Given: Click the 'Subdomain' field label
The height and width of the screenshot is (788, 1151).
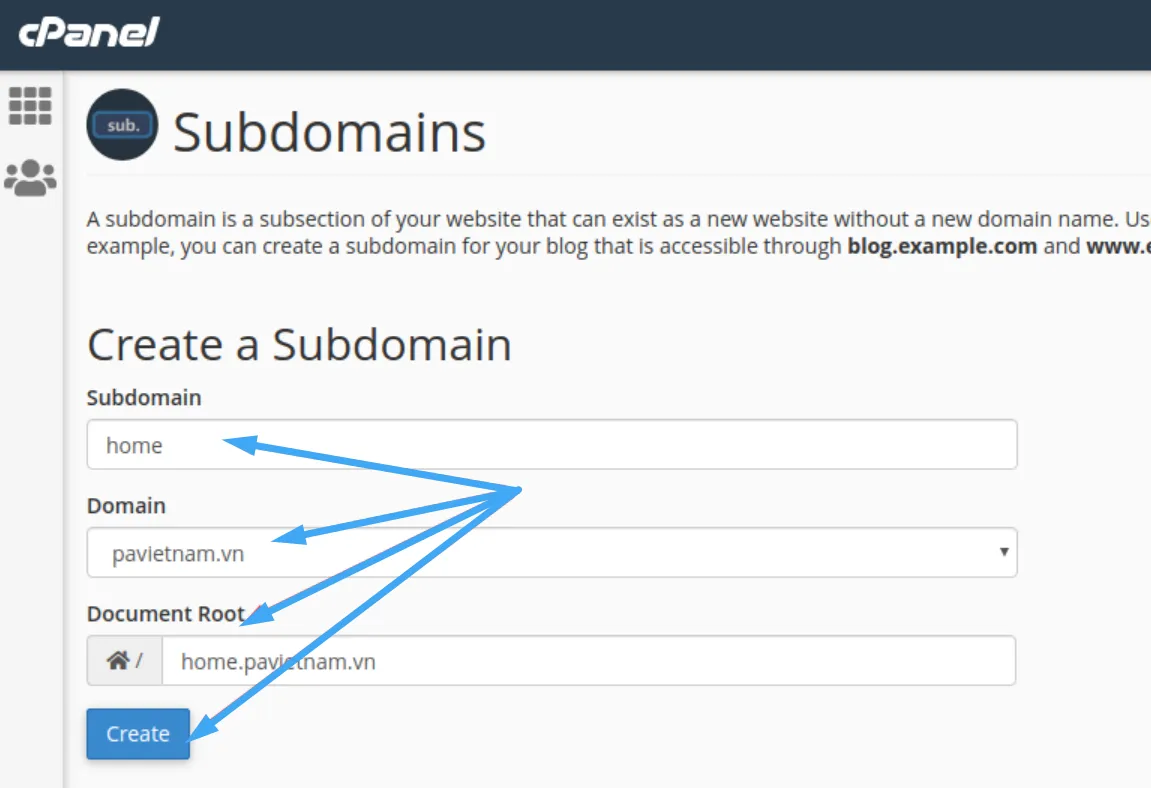Looking at the screenshot, I should [x=144, y=398].
